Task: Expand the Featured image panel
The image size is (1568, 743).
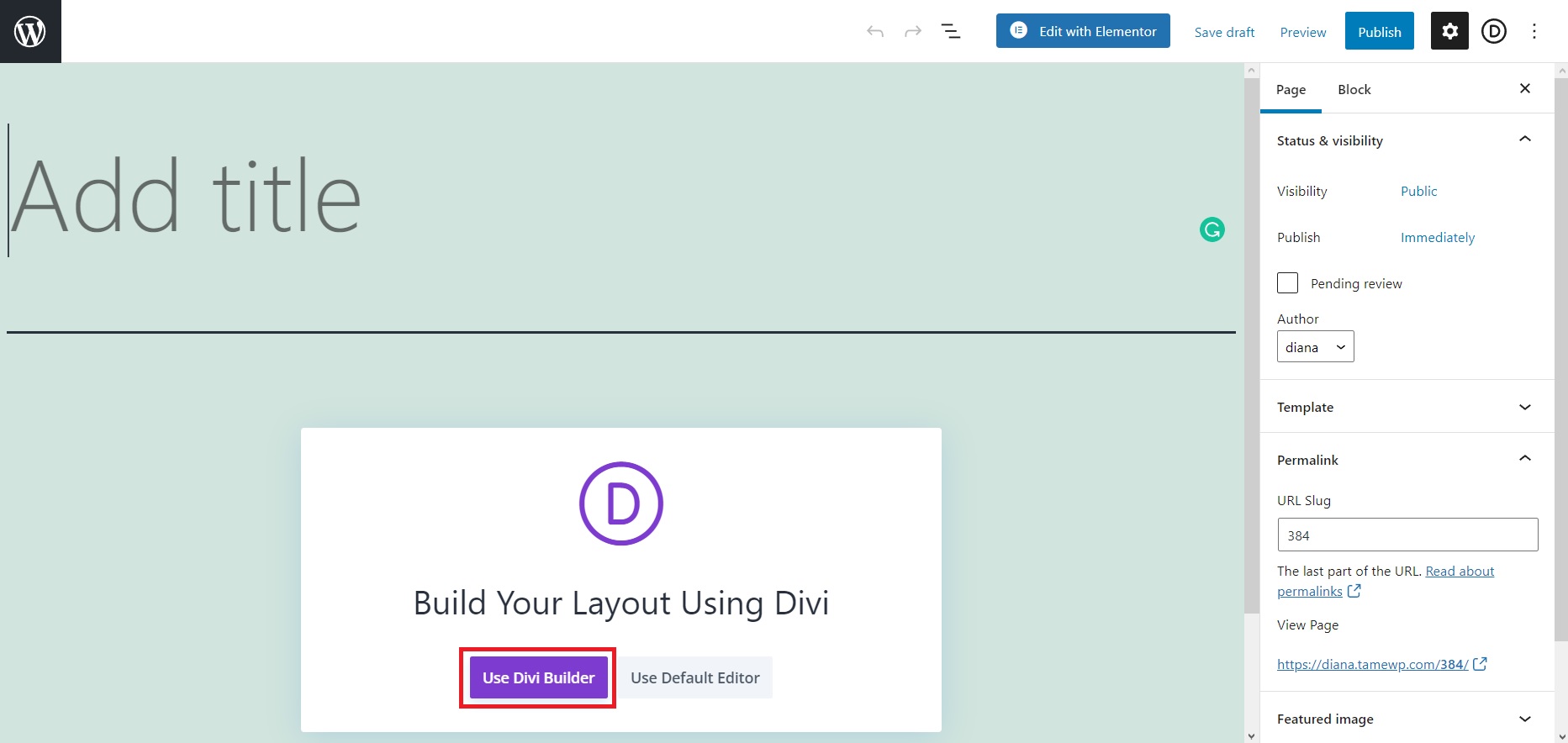Action: (1407, 719)
